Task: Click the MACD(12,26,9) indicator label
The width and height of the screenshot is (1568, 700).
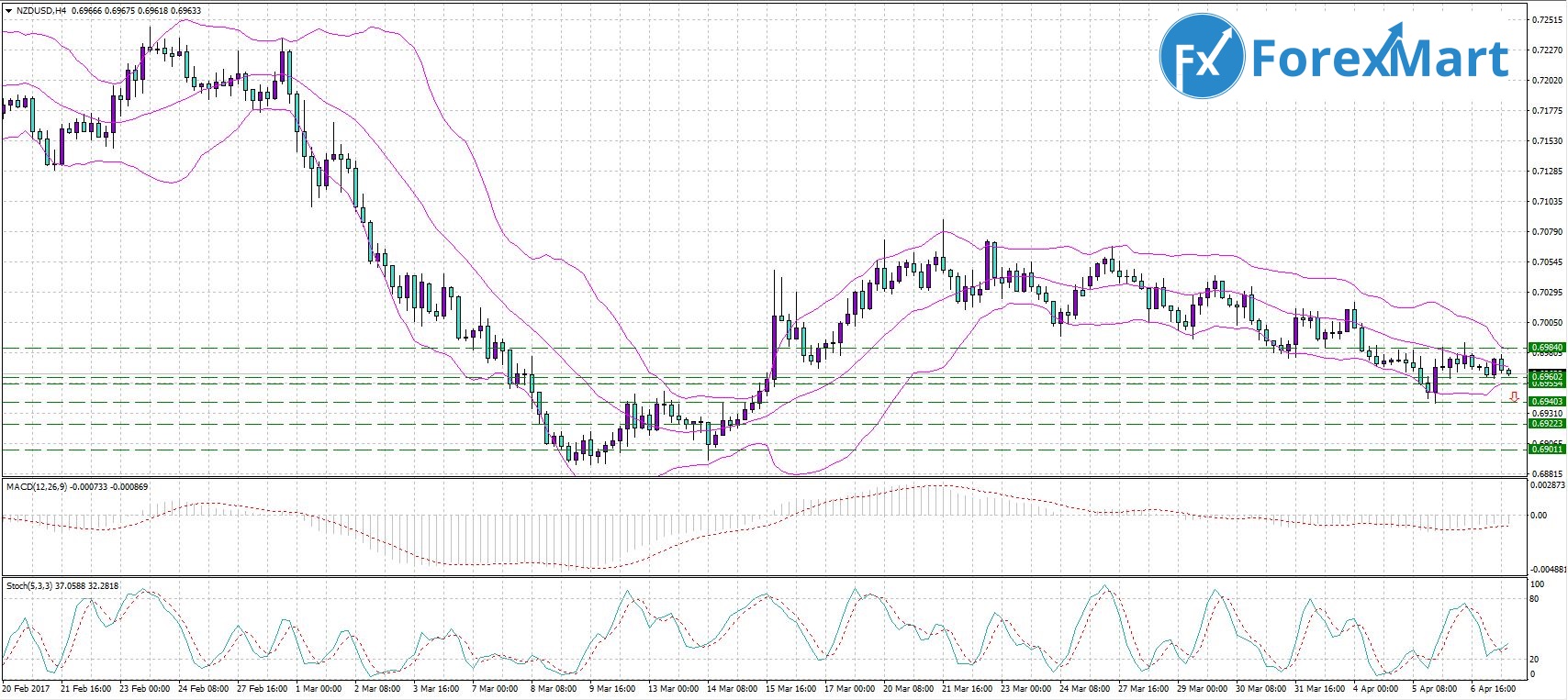Action: 36,486
